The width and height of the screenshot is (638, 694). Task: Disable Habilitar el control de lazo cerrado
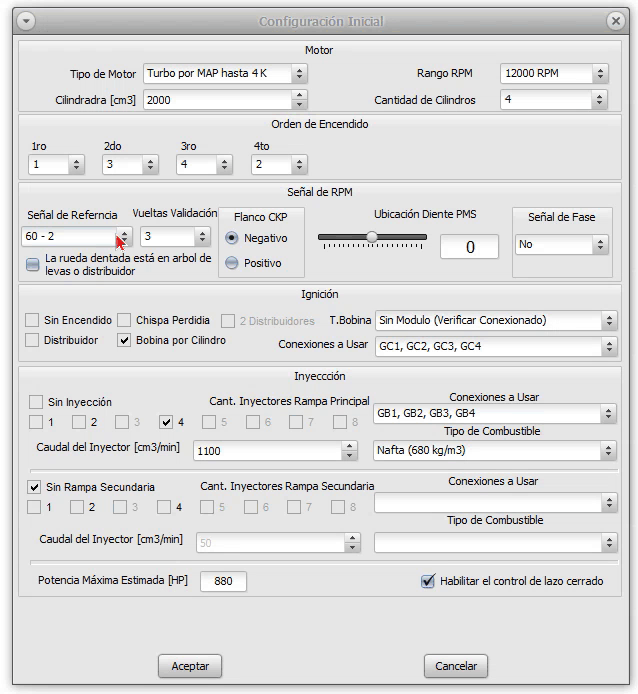click(429, 581)
